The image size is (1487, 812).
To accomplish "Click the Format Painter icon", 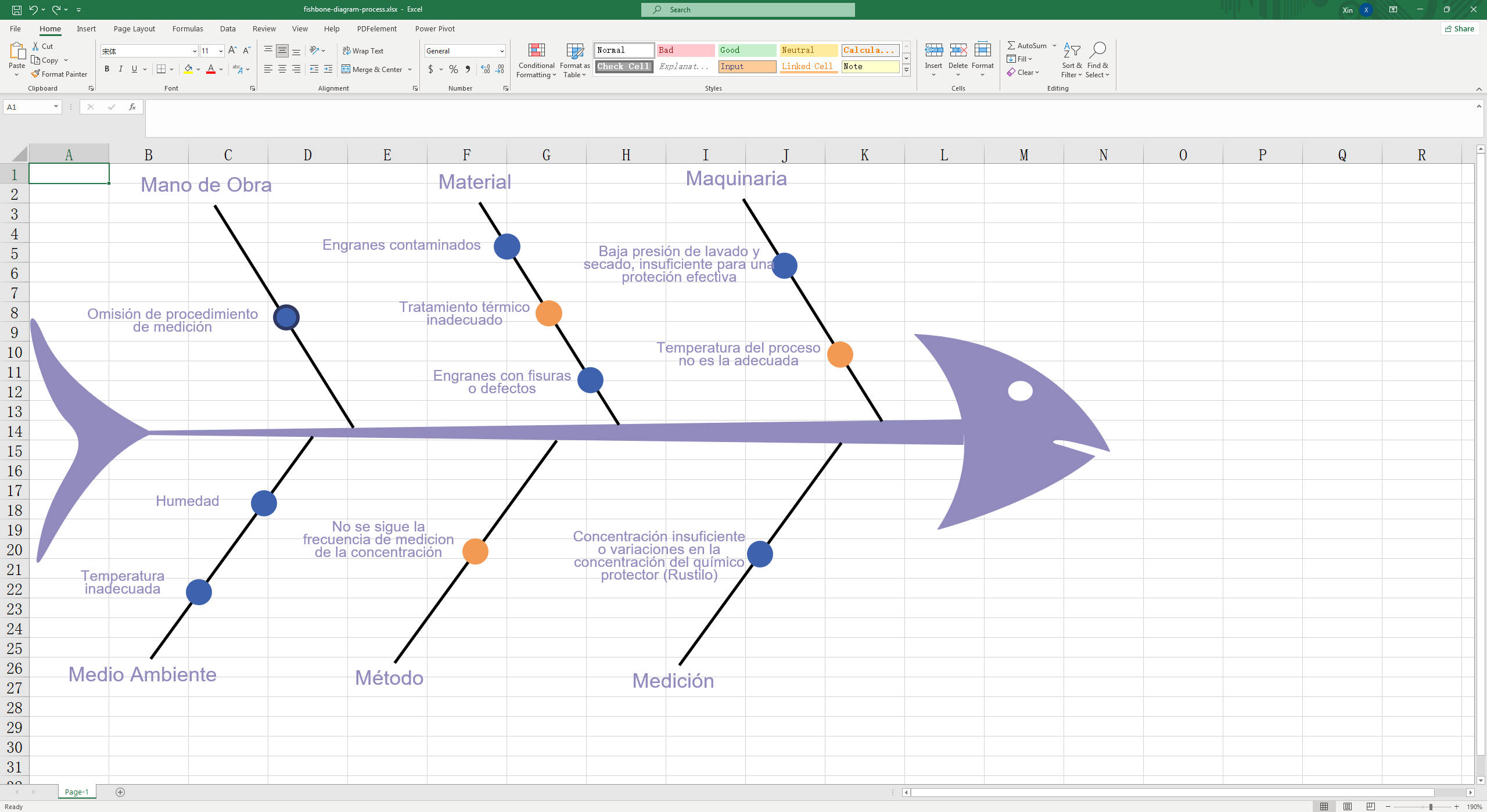I will (x=36, y=74).
